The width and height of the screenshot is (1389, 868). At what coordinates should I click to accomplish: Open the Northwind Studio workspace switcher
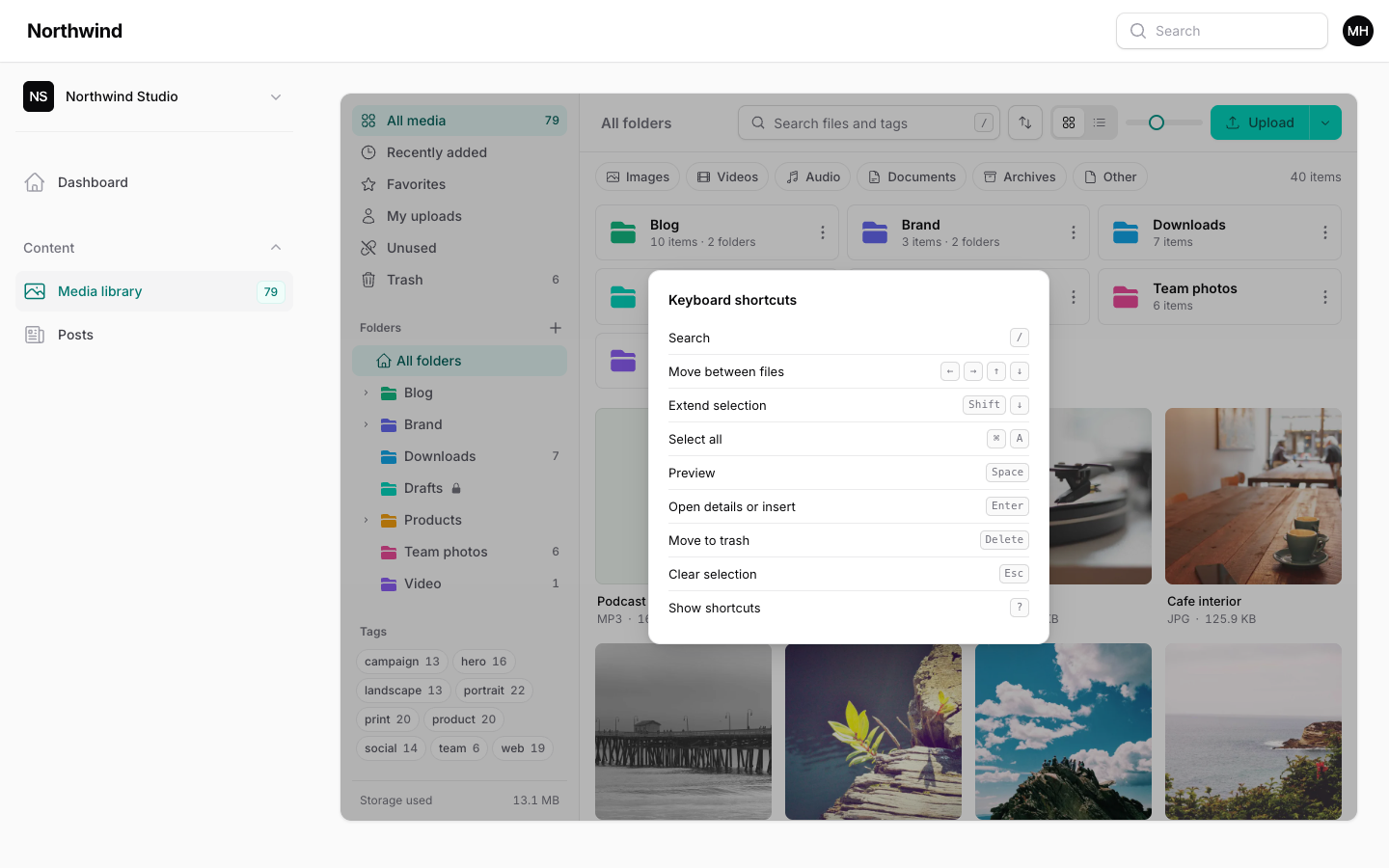tap(154, 96)
